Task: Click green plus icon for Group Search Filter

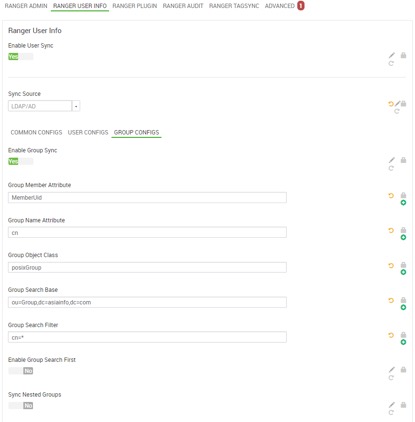Action: (403, 342)
